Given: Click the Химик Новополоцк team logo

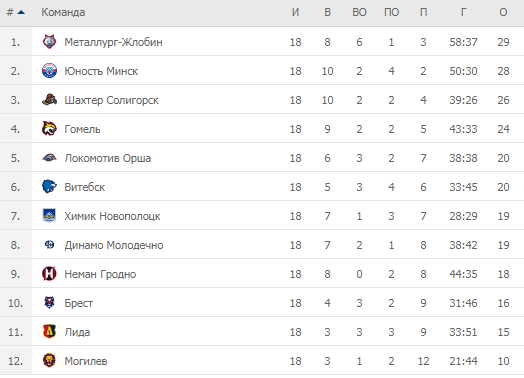Looking at the screenshot, I should (49, 216).
